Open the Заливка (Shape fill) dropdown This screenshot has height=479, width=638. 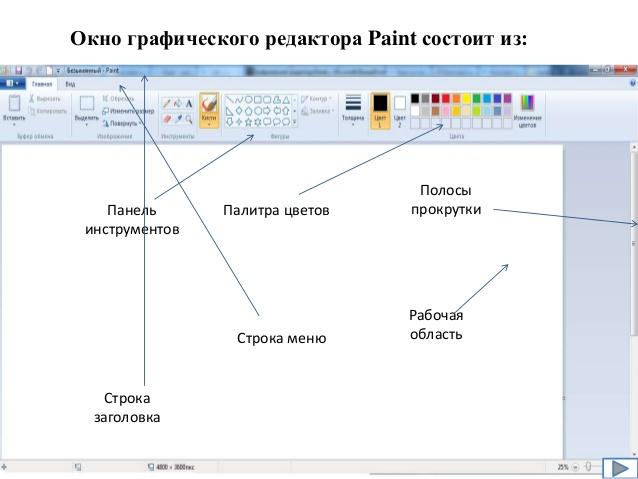tap(317, 111)
